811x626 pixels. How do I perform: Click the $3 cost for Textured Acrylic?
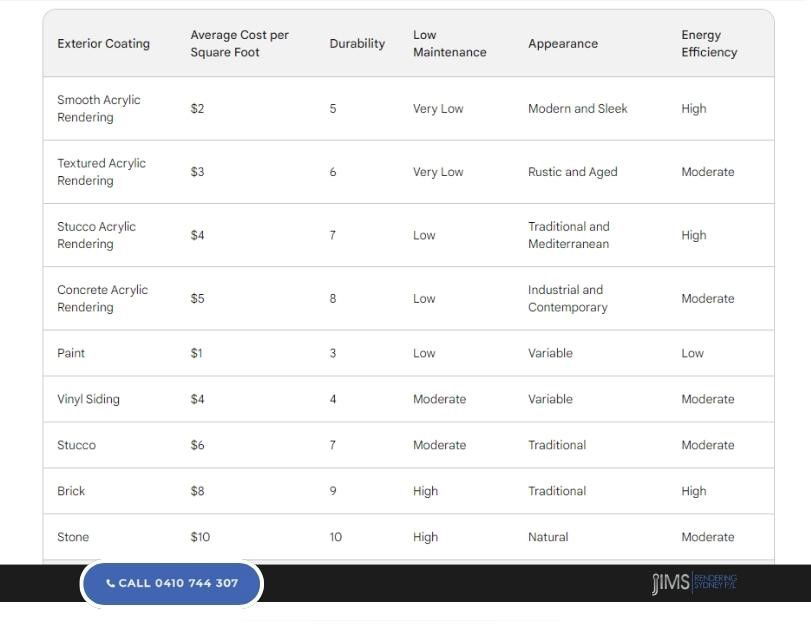point(198,172)
